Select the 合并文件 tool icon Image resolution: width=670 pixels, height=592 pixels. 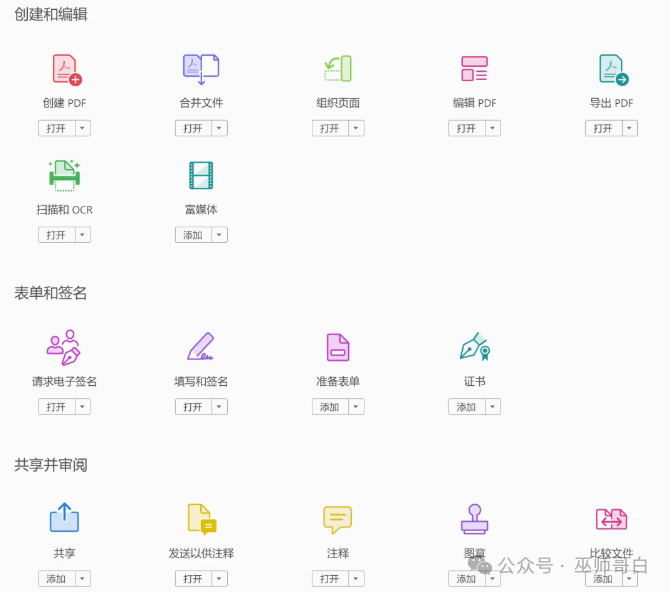pyautogui.click(x=201, y=69)
